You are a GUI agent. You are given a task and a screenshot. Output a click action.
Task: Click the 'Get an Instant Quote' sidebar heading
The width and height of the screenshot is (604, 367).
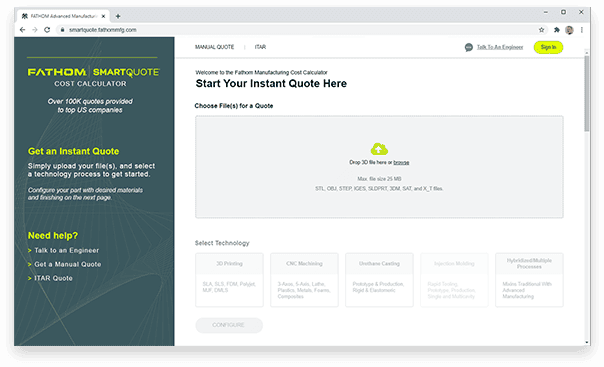74,151
